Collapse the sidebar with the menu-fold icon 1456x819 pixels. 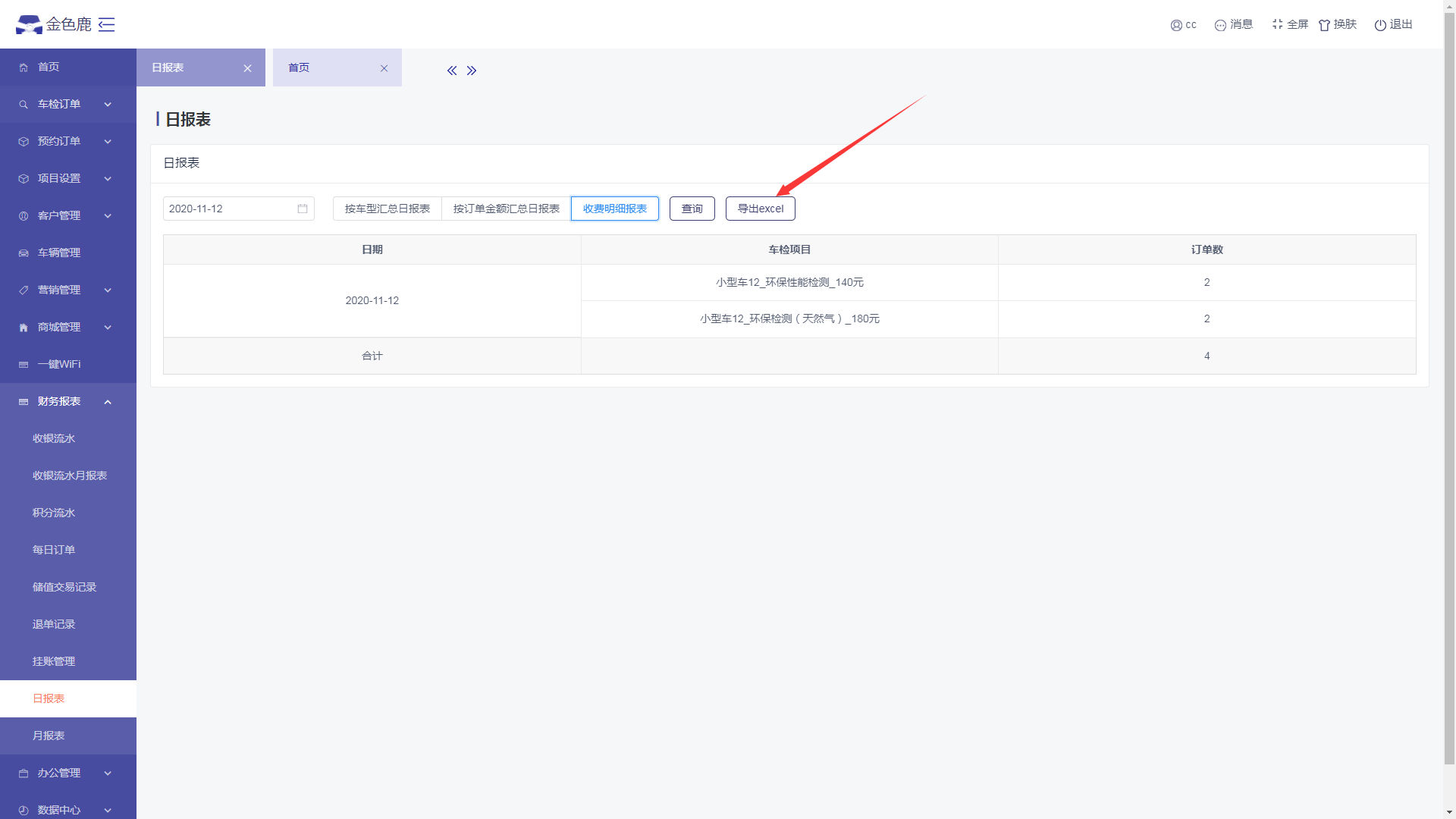pos(107,24)
